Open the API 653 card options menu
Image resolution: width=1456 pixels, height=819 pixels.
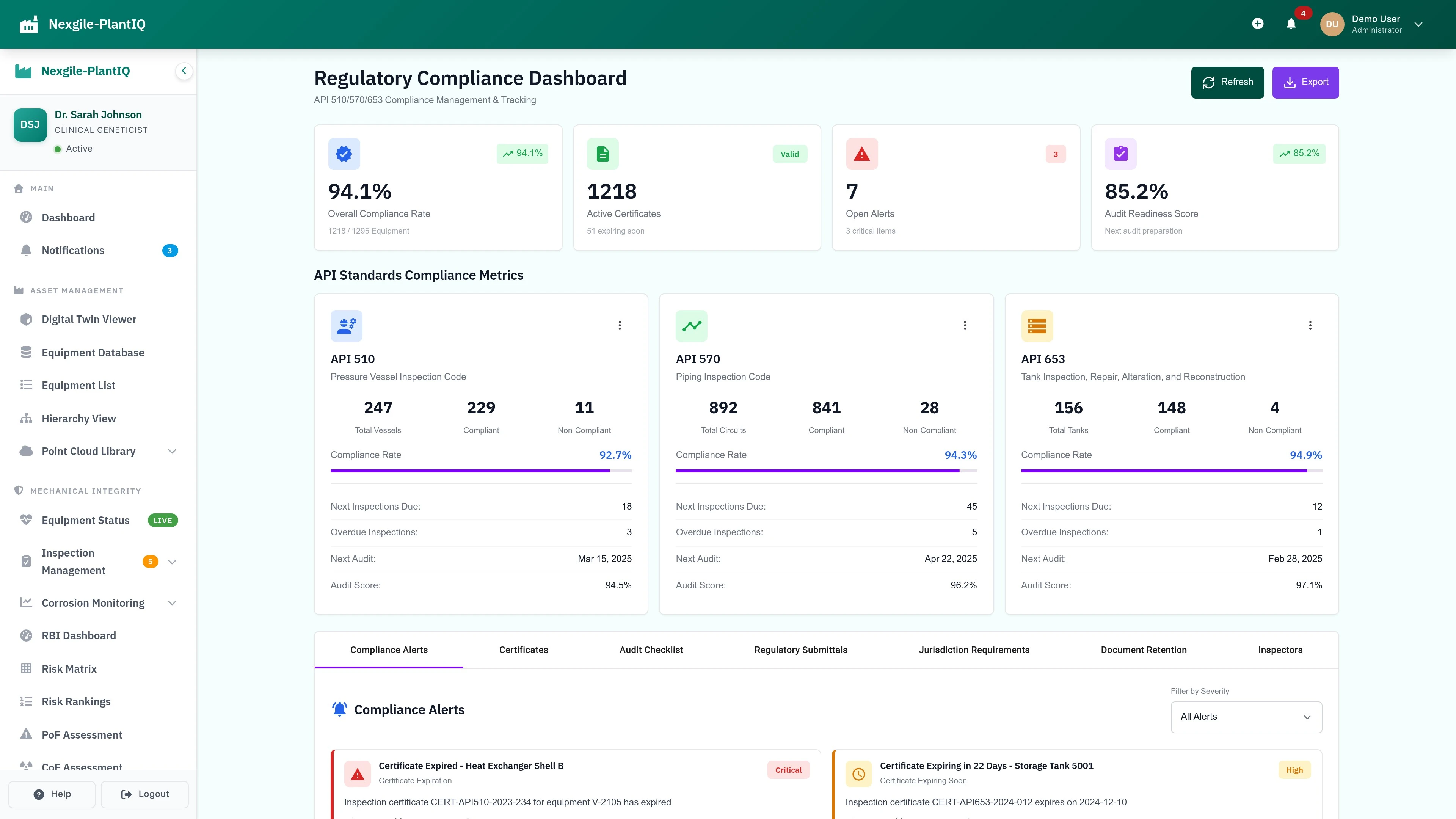(x=1310, y=325)
